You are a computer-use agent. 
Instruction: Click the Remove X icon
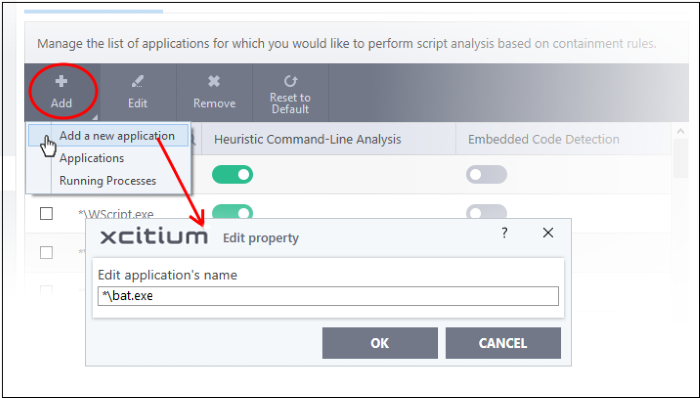[x=214, y=81]
